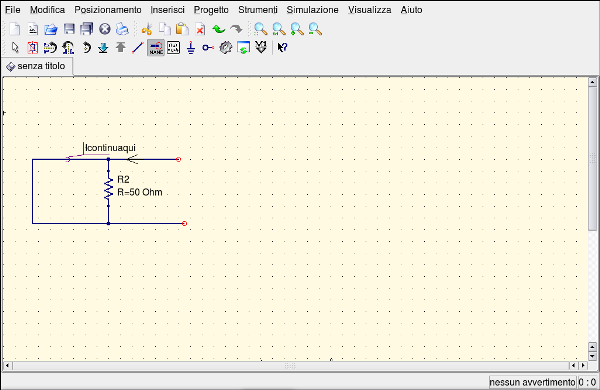The width and height of the screenshot is (600, 390).
Task: Switch to the 'senza titolo' tab
Action: (37, 66)
